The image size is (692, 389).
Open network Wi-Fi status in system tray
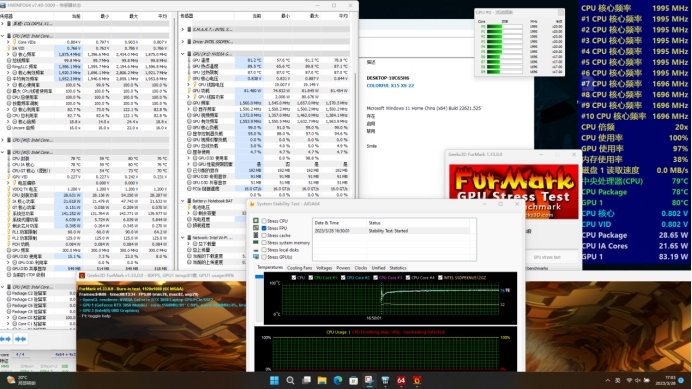[x=629, y=381]
